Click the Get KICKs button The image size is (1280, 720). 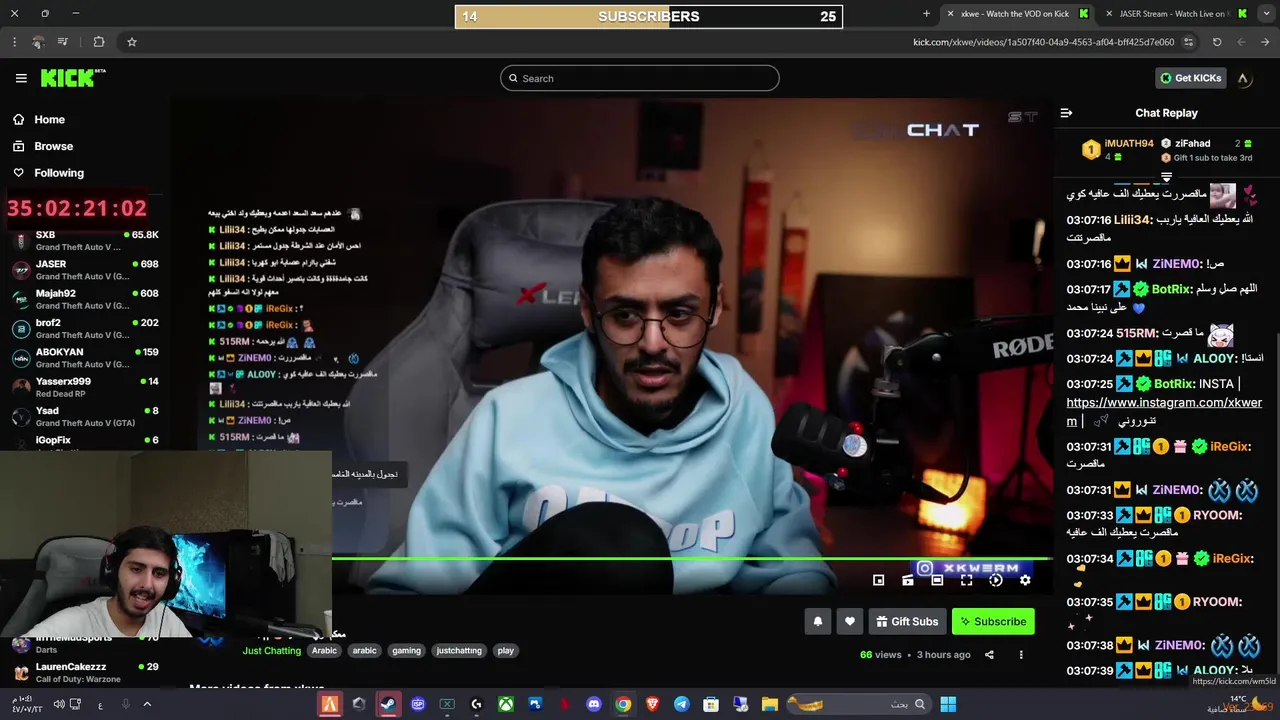point(1190,78)
